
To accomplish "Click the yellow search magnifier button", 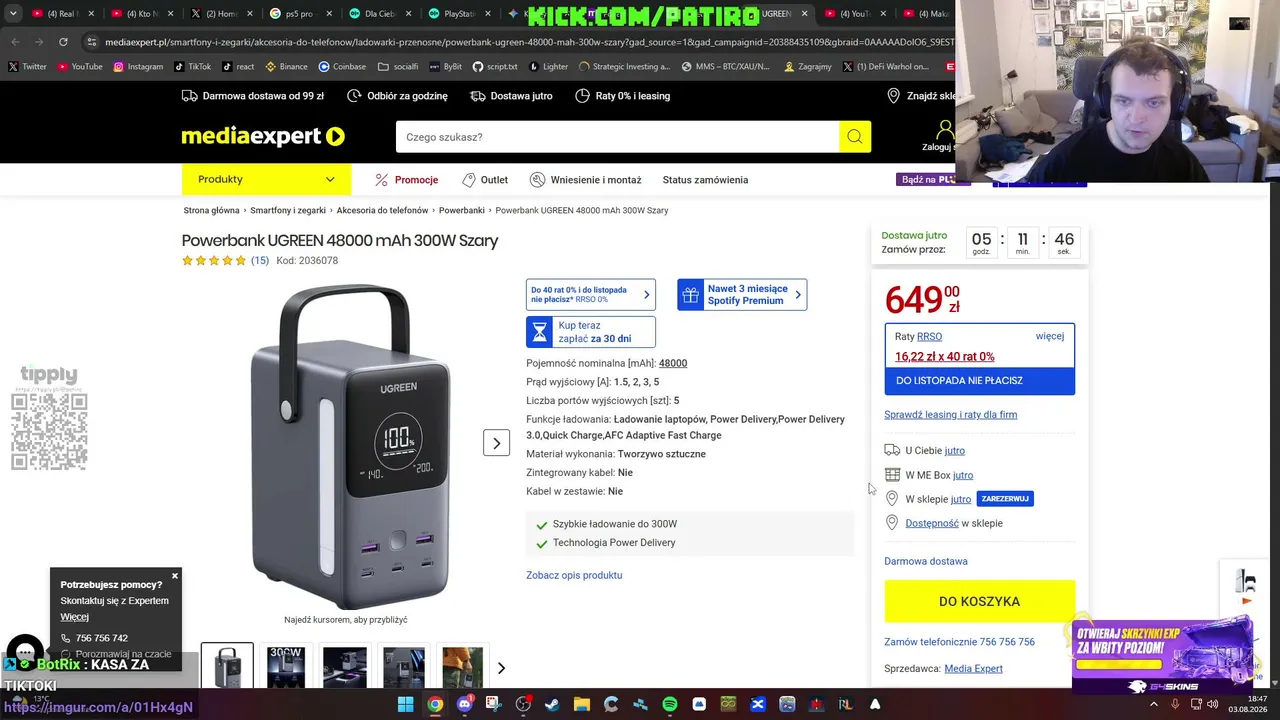I will pos(854,137).
